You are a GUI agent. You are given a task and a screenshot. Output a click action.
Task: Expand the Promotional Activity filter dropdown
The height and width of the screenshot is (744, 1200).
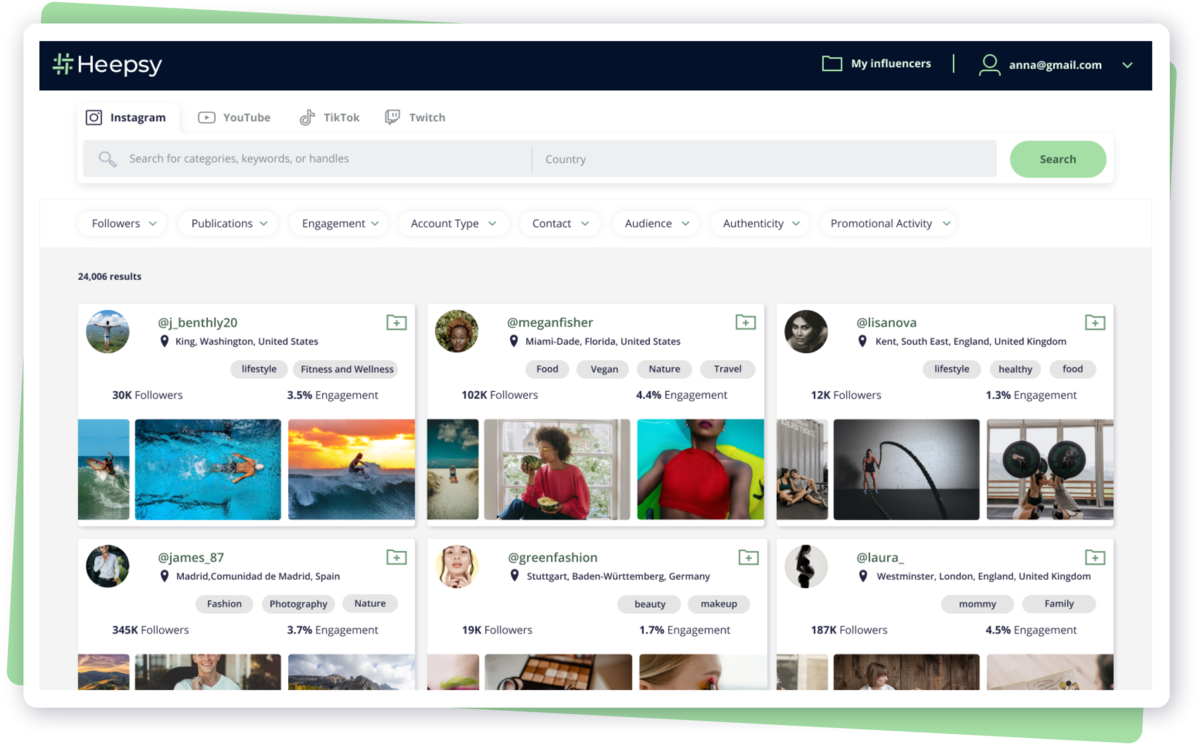click(890, 223)
